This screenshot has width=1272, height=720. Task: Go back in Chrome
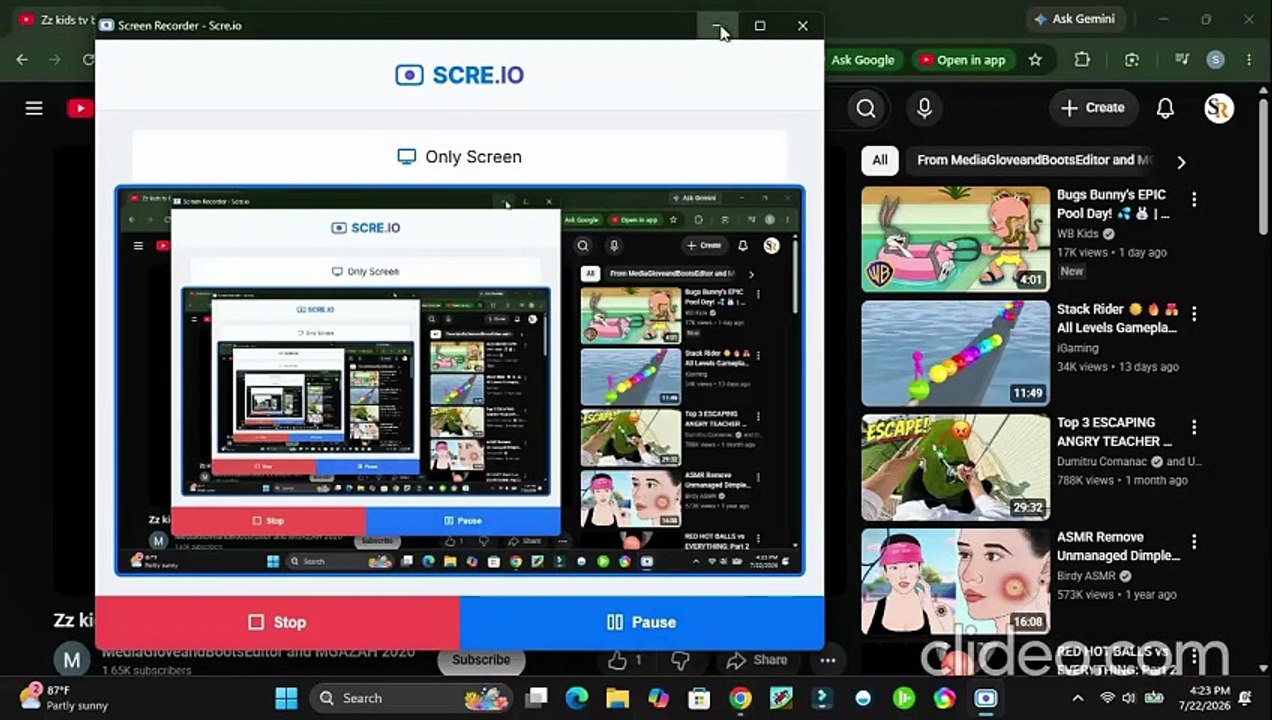point(22,60)
